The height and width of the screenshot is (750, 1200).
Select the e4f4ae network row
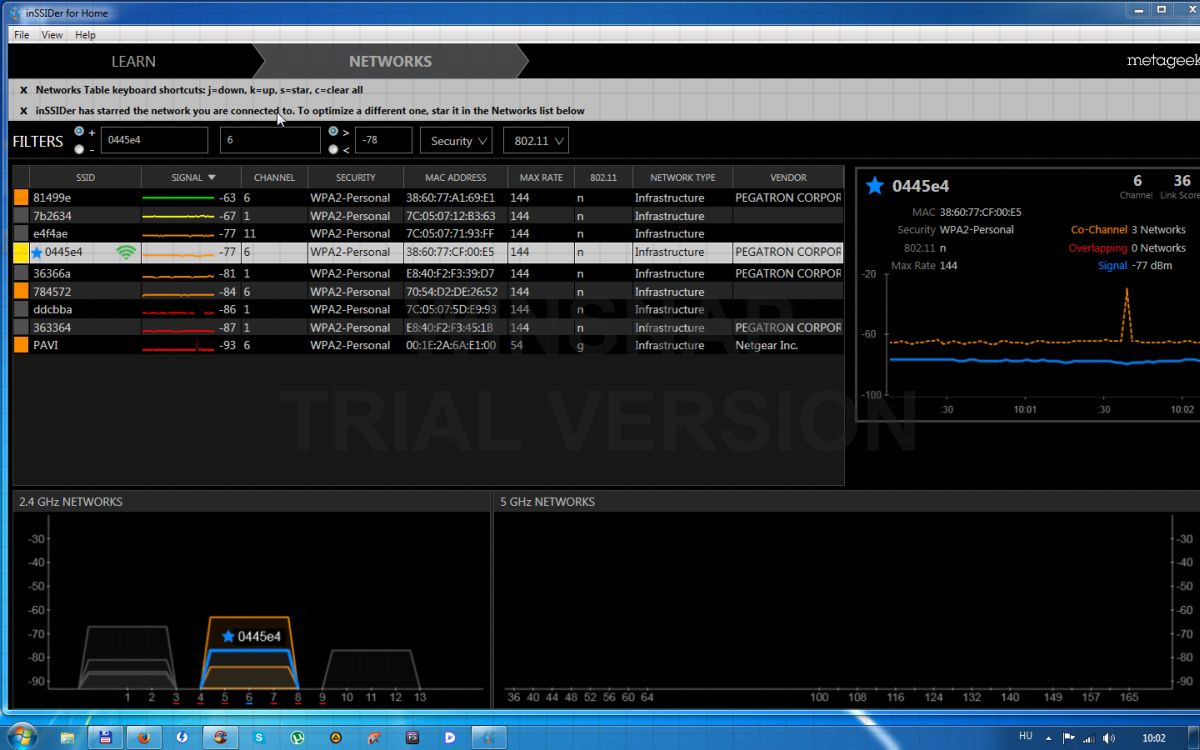point(428,234)
